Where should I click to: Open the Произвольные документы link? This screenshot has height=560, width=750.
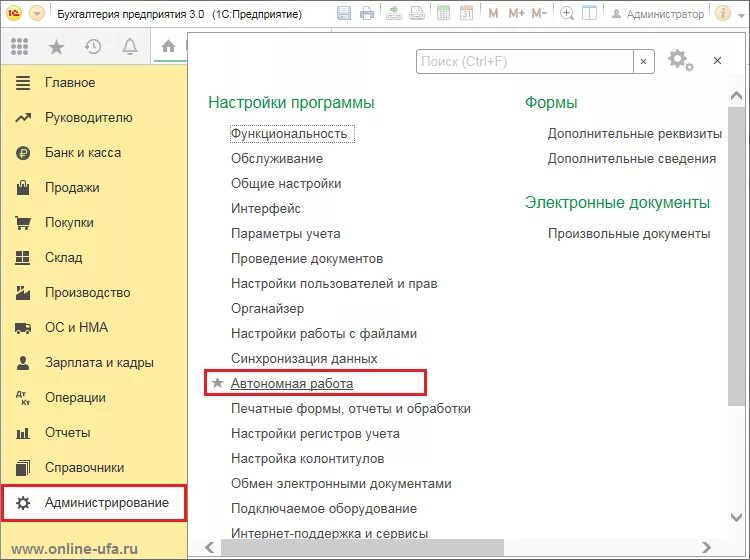[x=629, y=233]
